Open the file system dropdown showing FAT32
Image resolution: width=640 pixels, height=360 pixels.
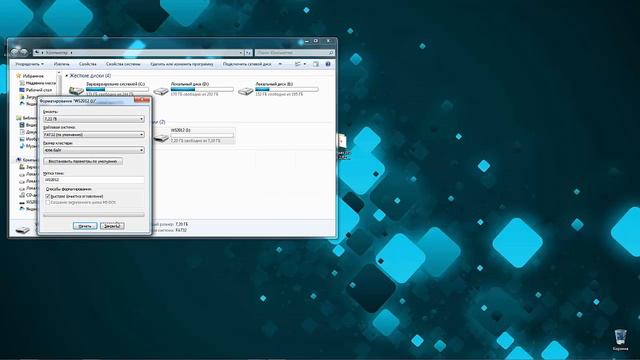coord(93,134)
